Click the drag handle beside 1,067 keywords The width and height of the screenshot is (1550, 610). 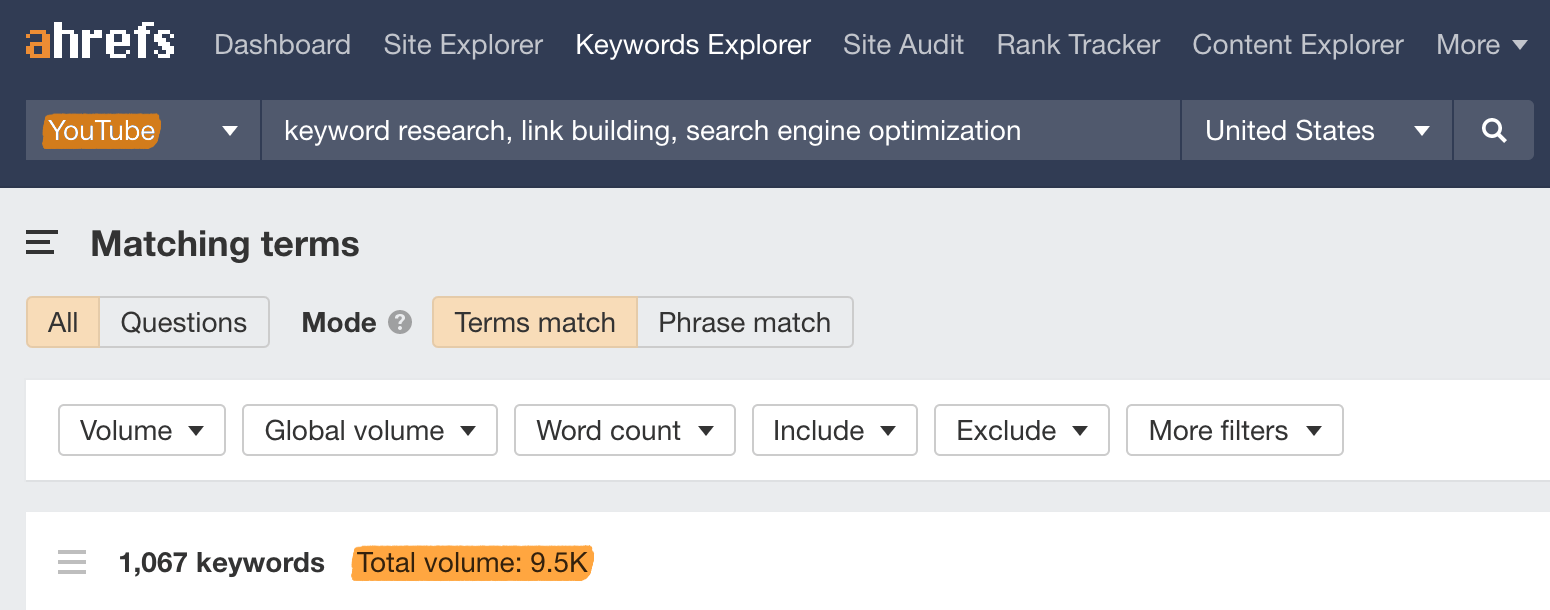tap(72, 562)
